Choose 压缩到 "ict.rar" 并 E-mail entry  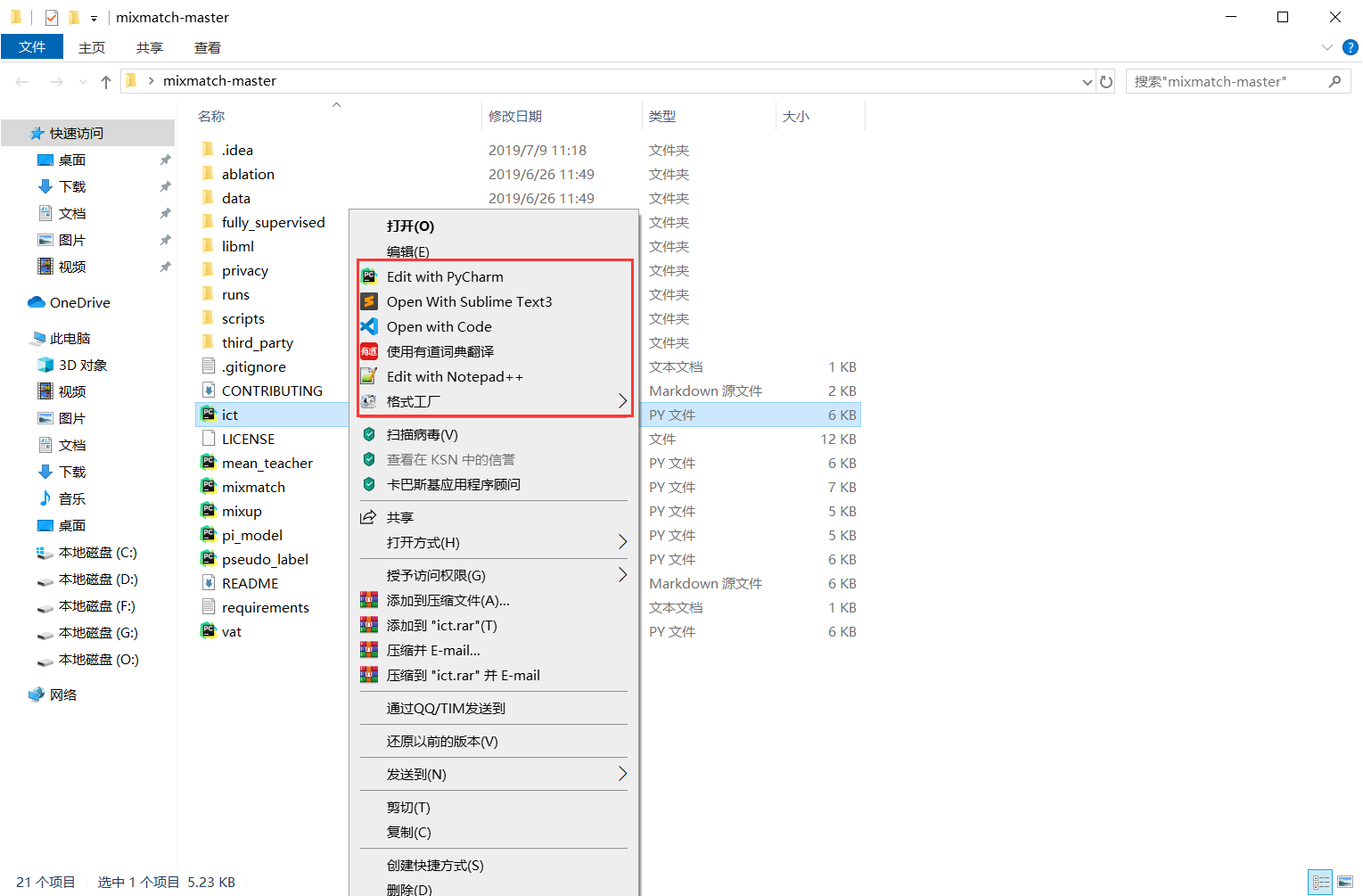(x=464, y=675)
